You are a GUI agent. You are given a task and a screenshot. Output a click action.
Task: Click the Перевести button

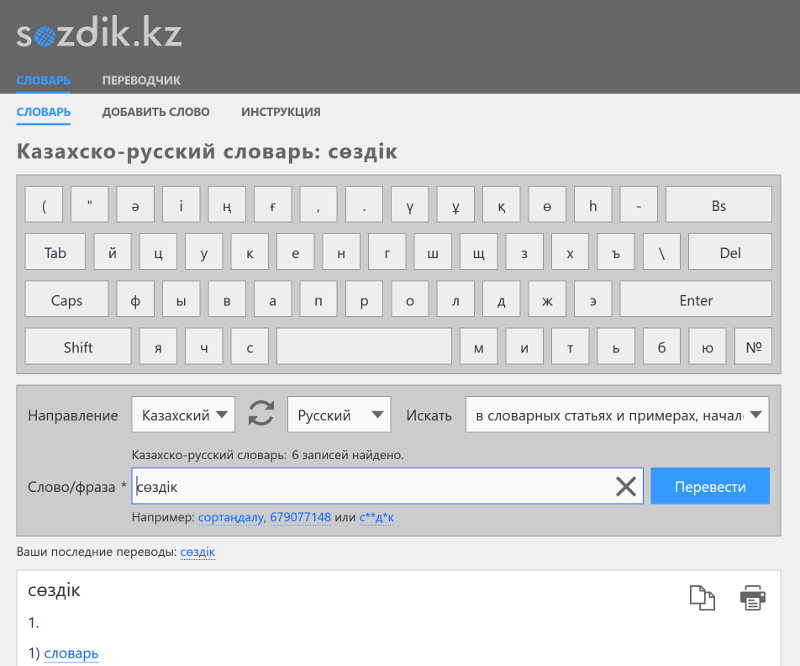click(710, 485)
